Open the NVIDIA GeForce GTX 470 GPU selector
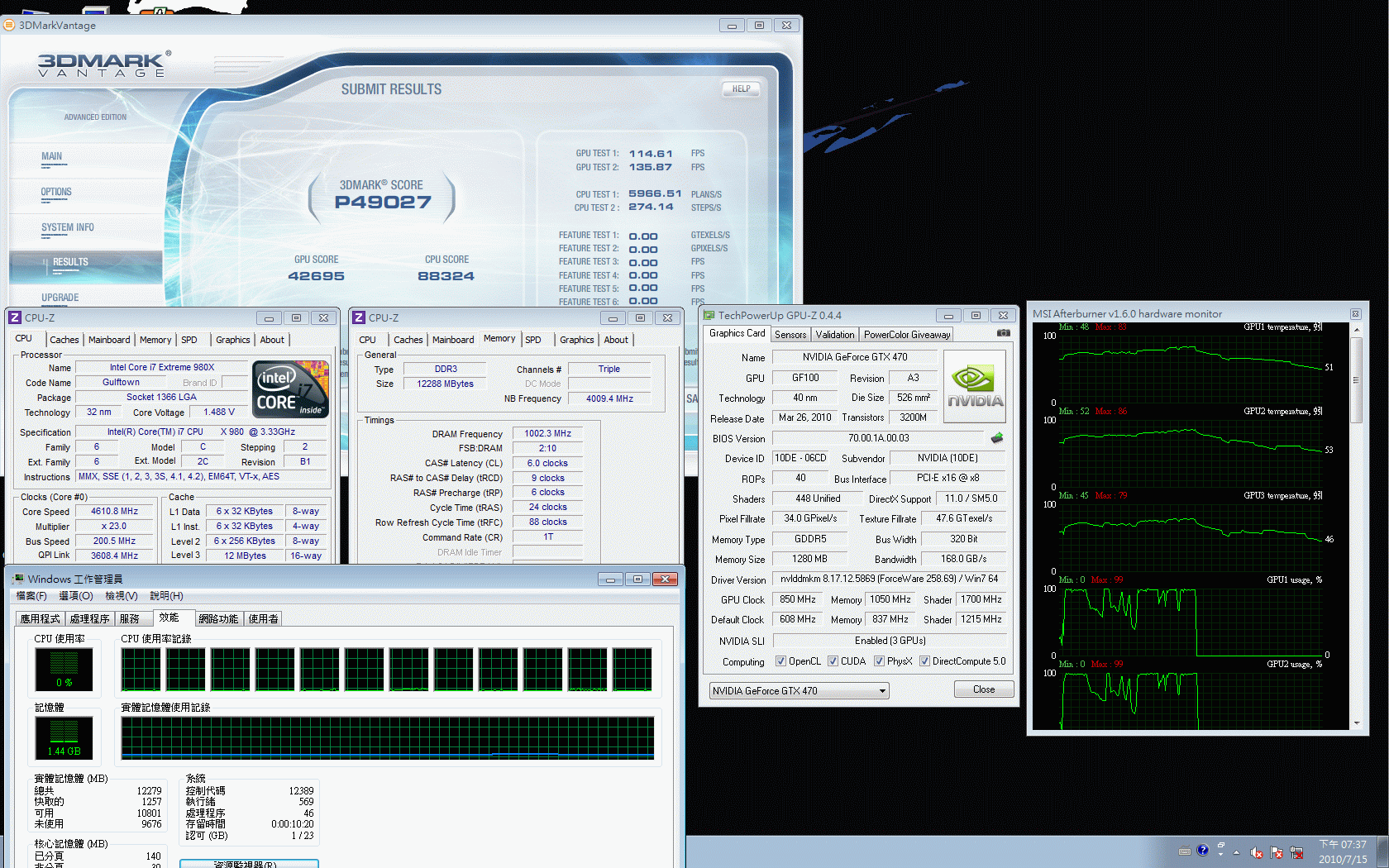This screenshot has width=1389, height=868. [799, 691]
